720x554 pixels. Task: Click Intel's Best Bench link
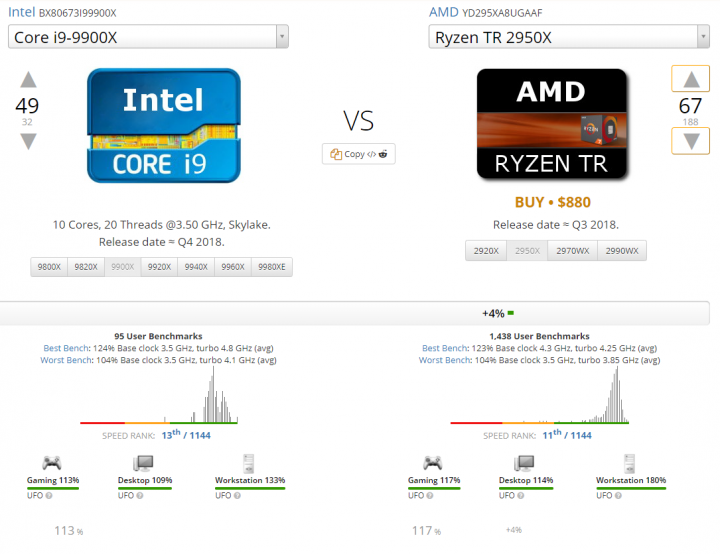66,348
